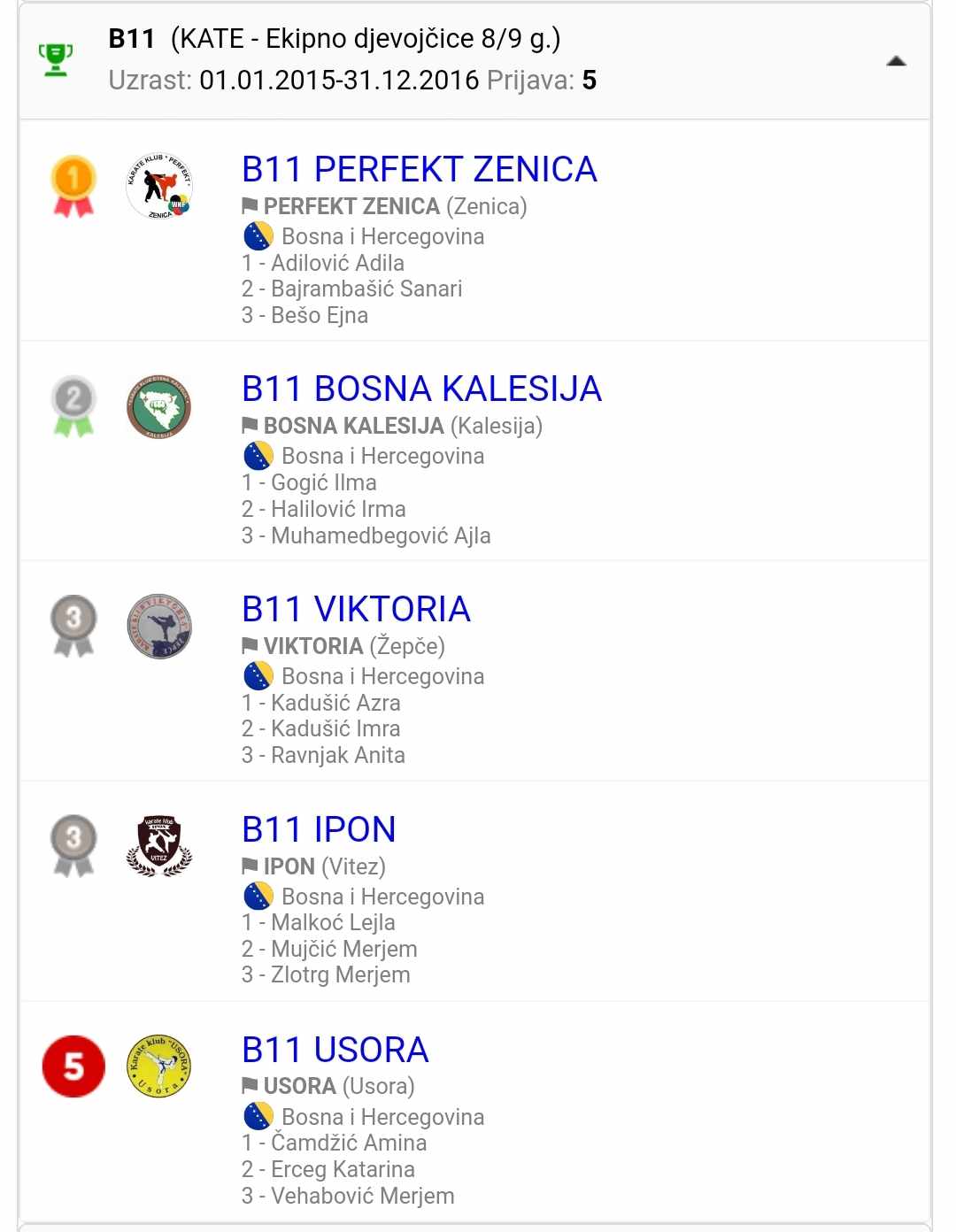Open the B11 PERFEKT ZENICA team link
This screenshot has height=1232, width=956.
[x=419, y=169]
